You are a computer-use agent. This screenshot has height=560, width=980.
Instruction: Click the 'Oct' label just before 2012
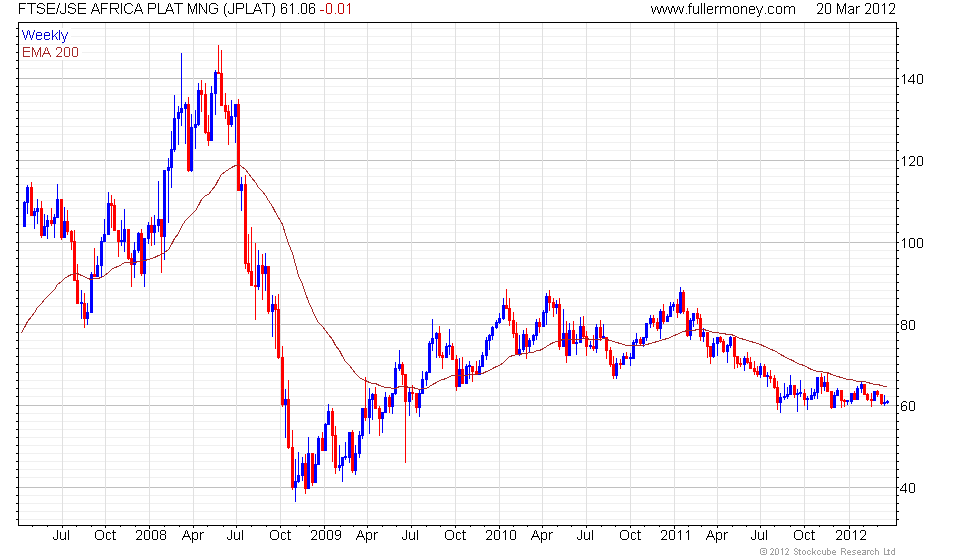point(804,536)
